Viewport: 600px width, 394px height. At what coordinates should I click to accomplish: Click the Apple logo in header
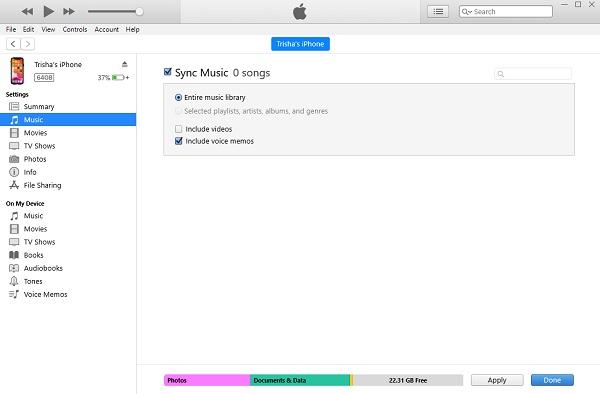(300, 11)
